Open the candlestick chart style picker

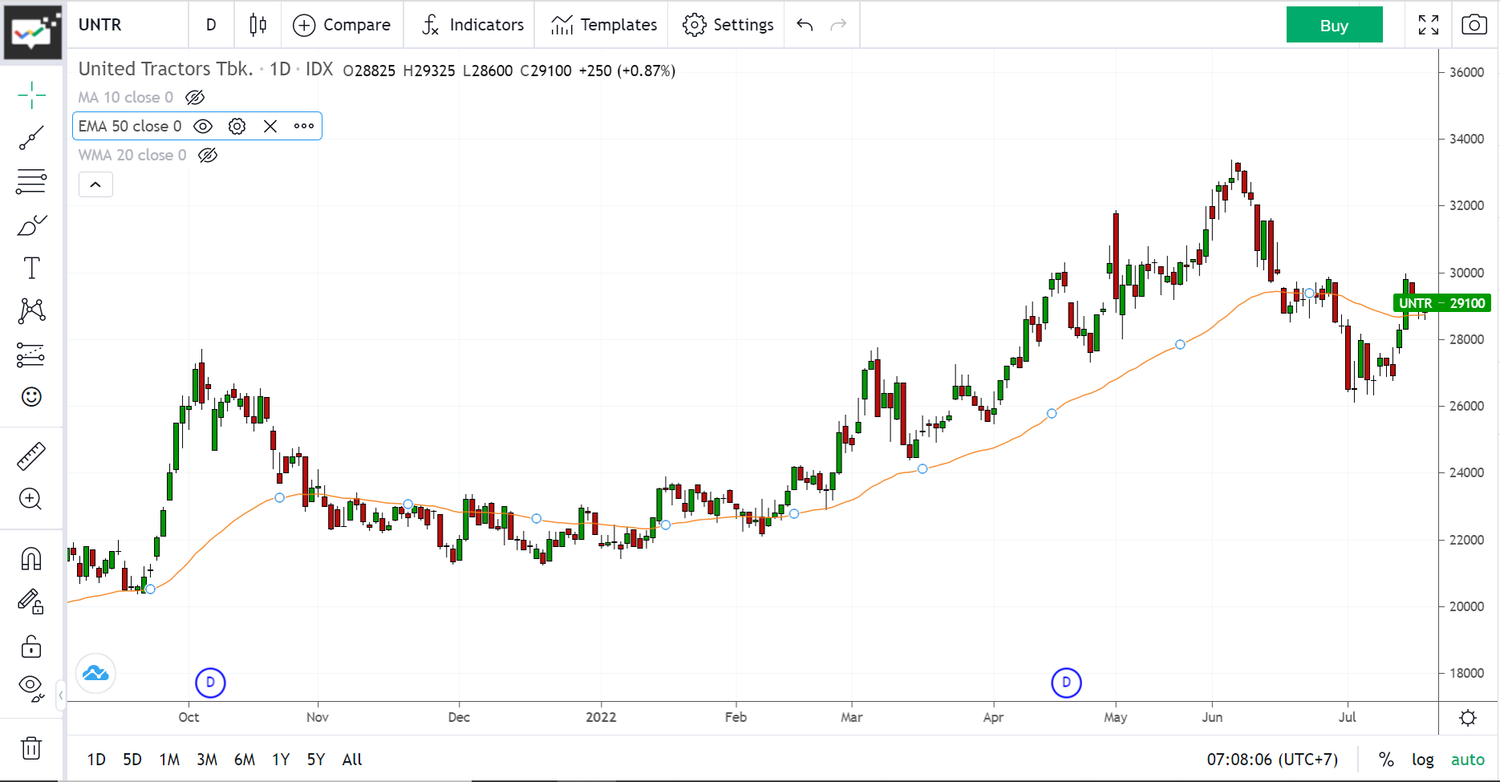(257, 25)
